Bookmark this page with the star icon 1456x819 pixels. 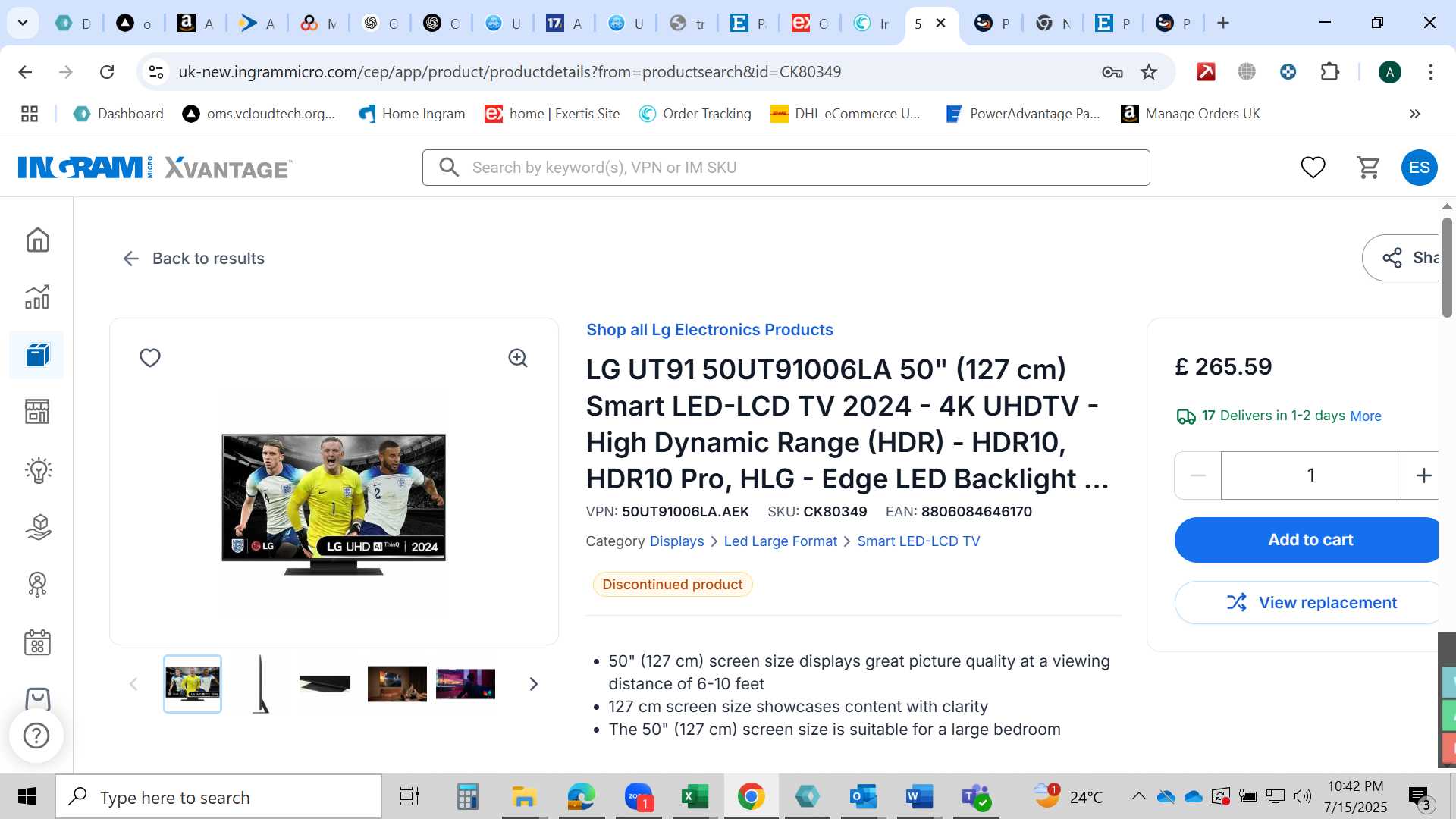pyautogui.click(x=1149, y=72)
